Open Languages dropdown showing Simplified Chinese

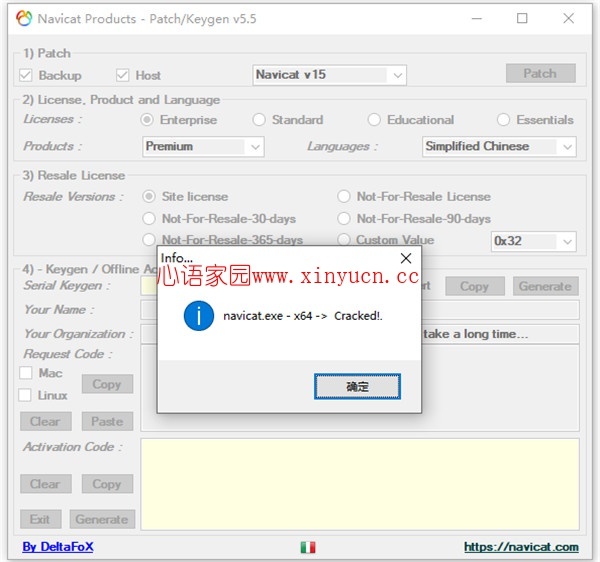[499, 147]
